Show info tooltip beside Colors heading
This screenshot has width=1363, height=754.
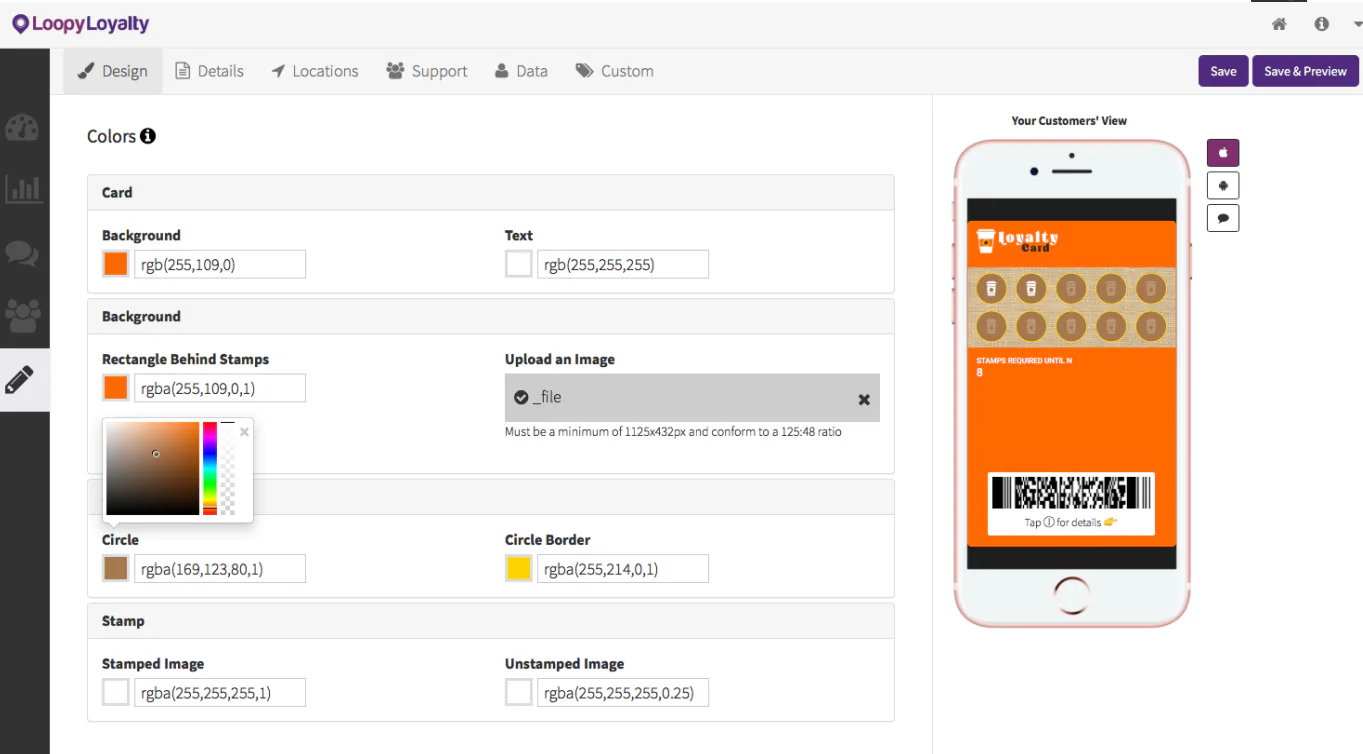(x=148, y=136)
